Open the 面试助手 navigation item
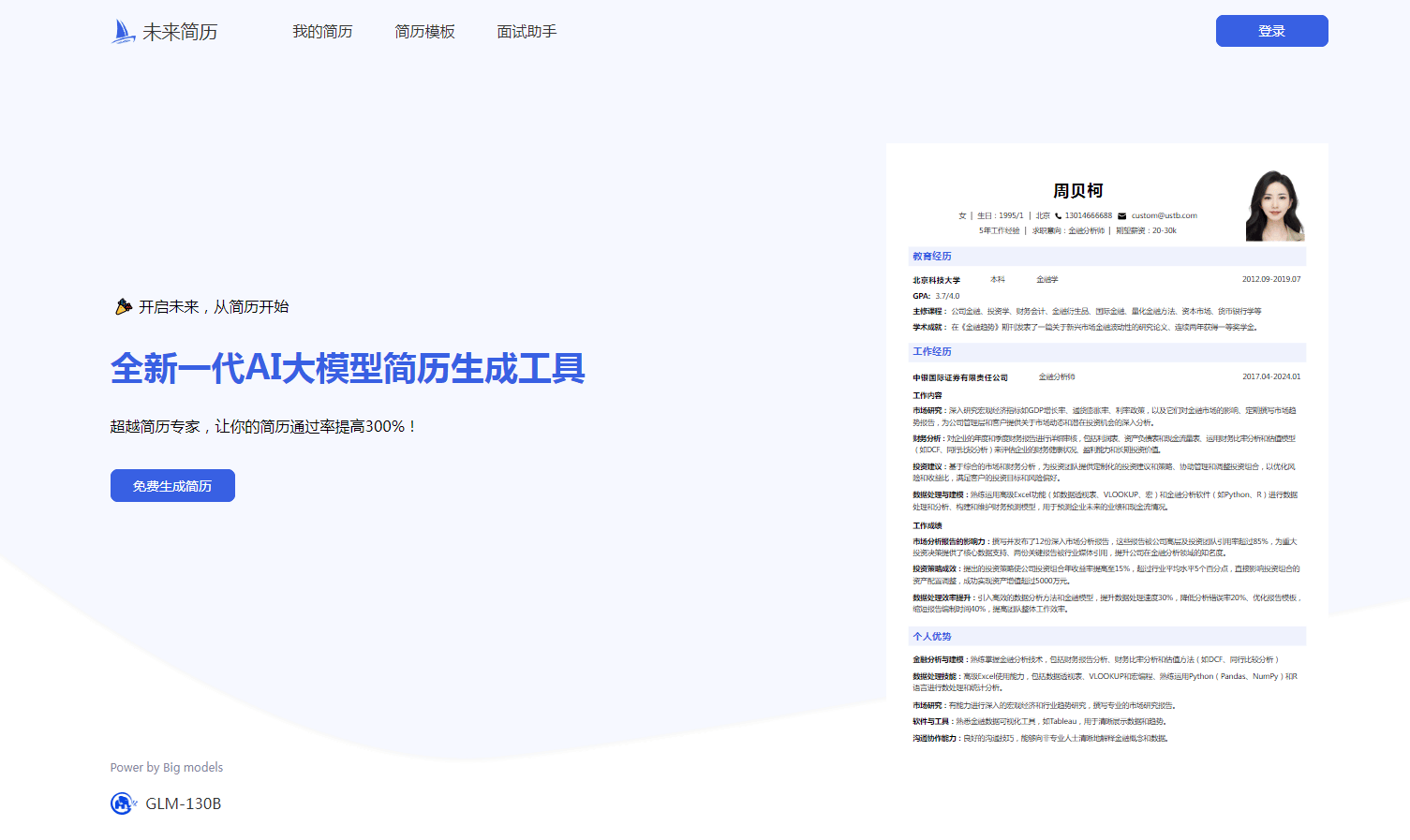 [x=527, y=32]
